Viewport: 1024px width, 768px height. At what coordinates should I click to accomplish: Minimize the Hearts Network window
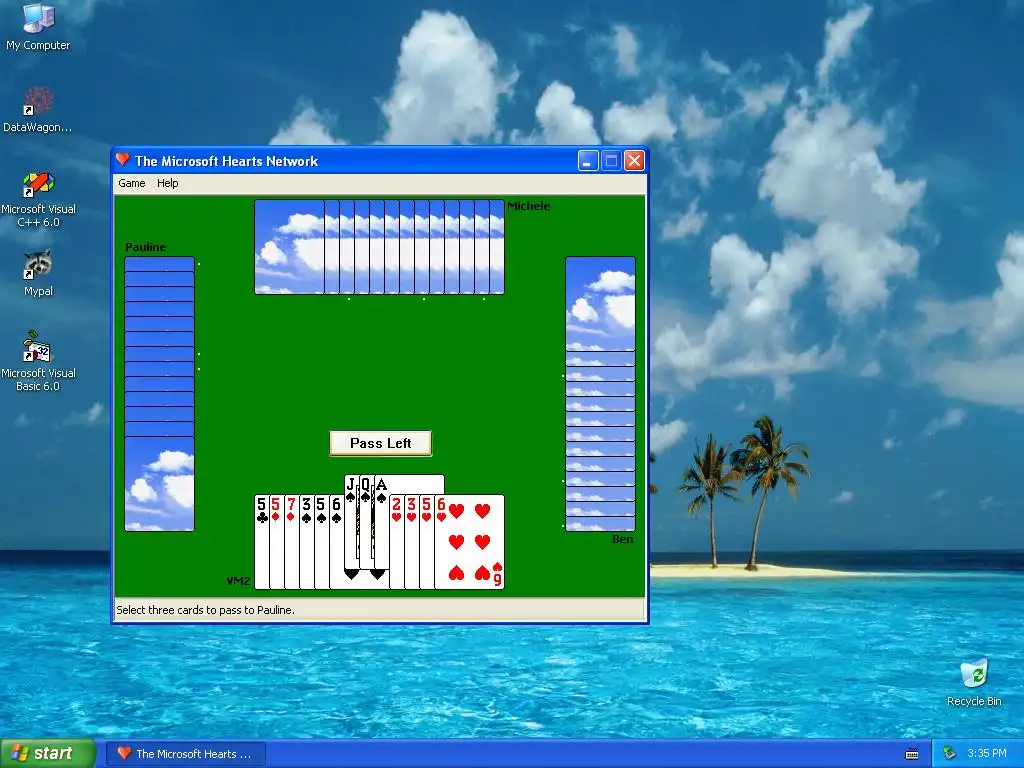pyautogui.click(x=588, y=161)
